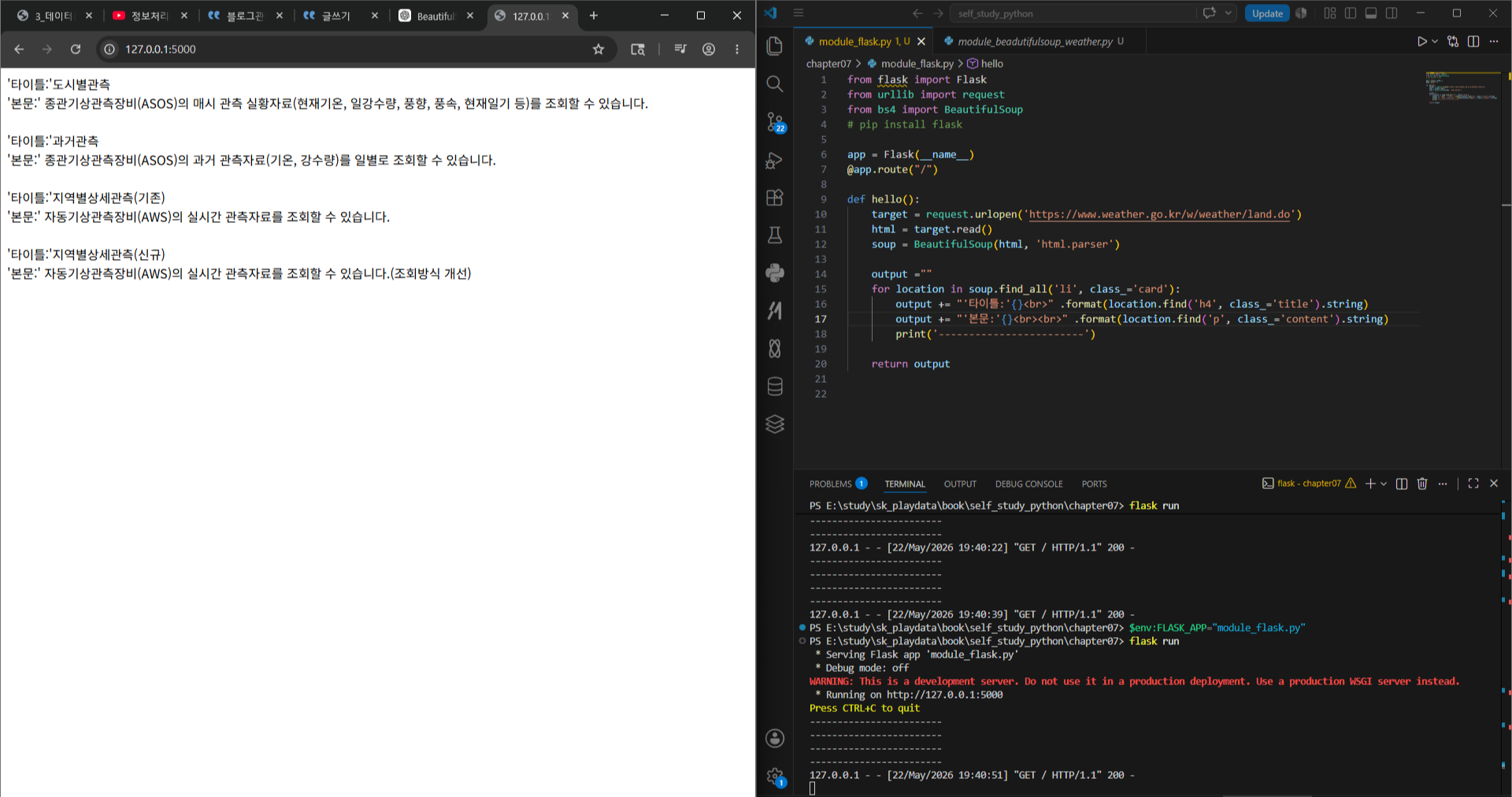View site information icon in address bar
This screenshot has width=1512, height=797.
[109, 49]
